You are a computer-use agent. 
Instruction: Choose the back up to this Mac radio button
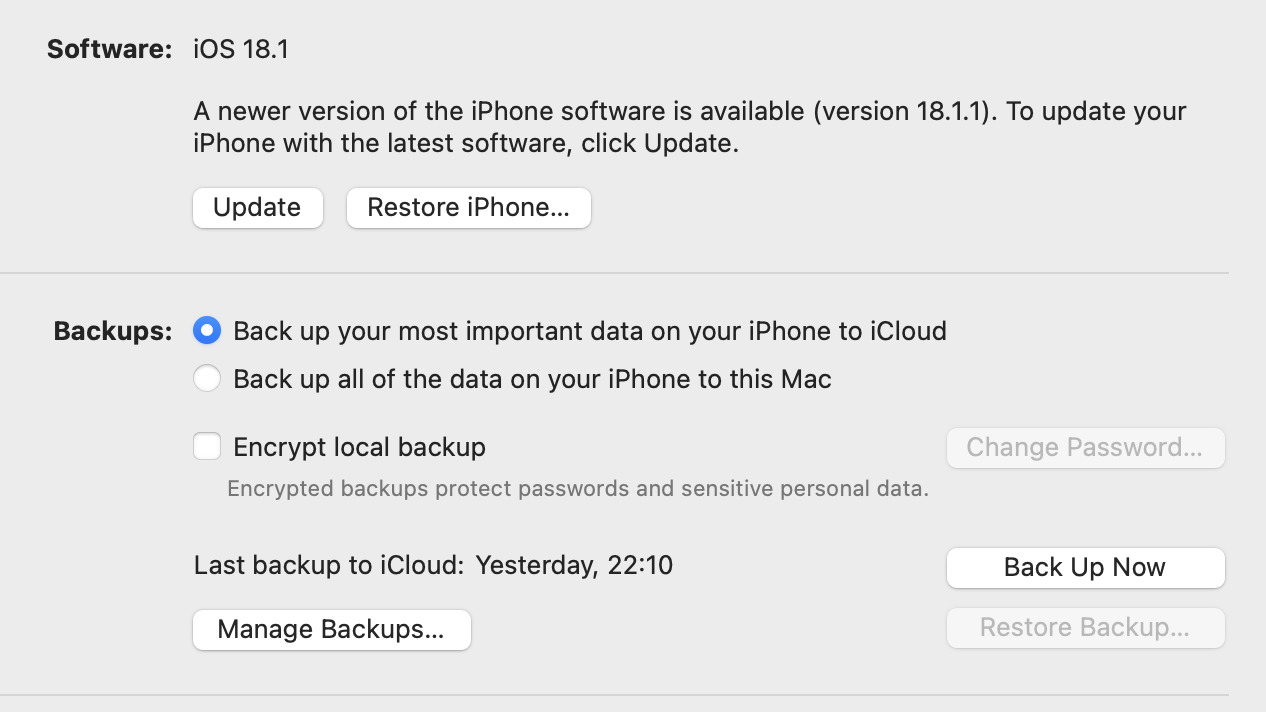point(207,379)
